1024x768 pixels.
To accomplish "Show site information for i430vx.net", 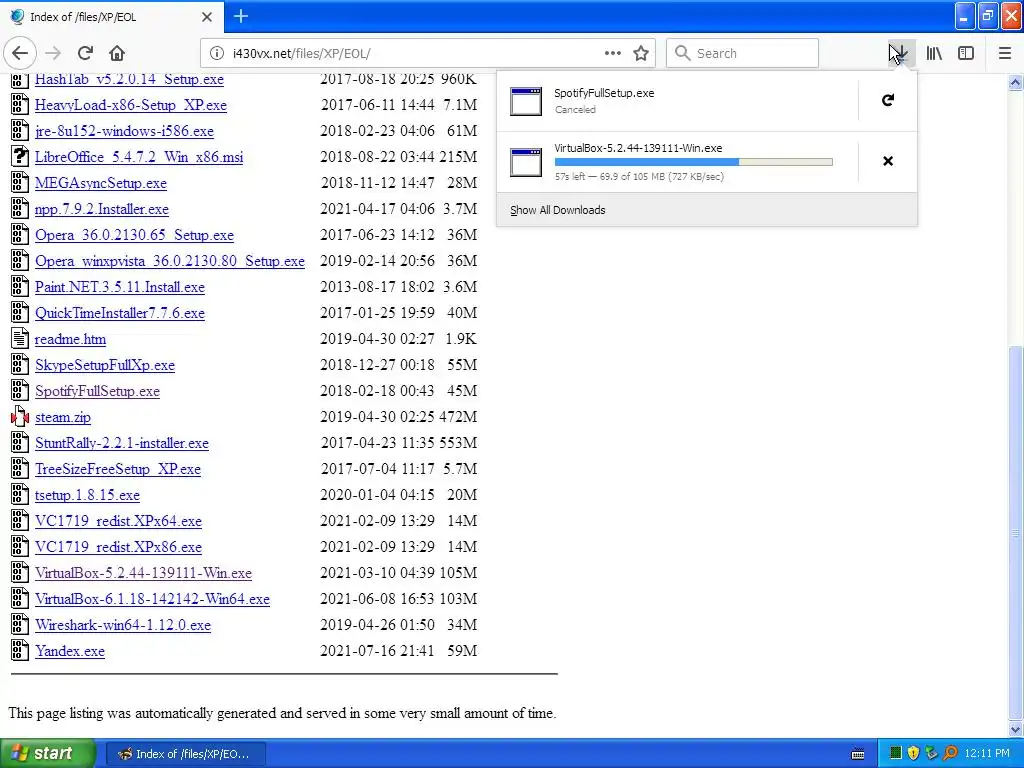I will (217, 54).
